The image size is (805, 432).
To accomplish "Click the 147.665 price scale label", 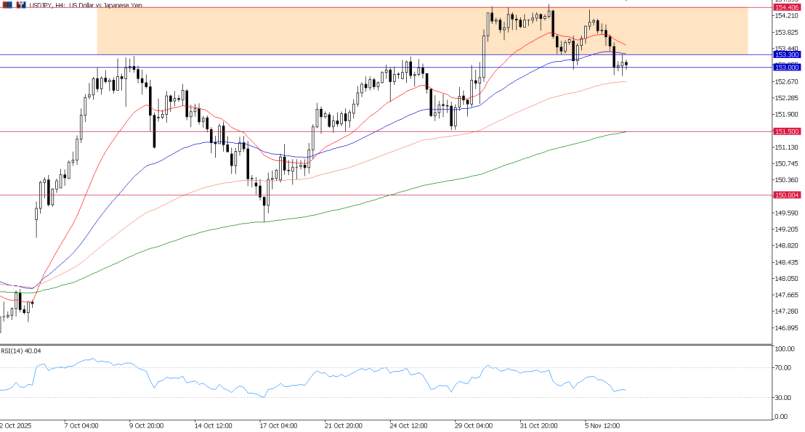I will tap(787, 295).
